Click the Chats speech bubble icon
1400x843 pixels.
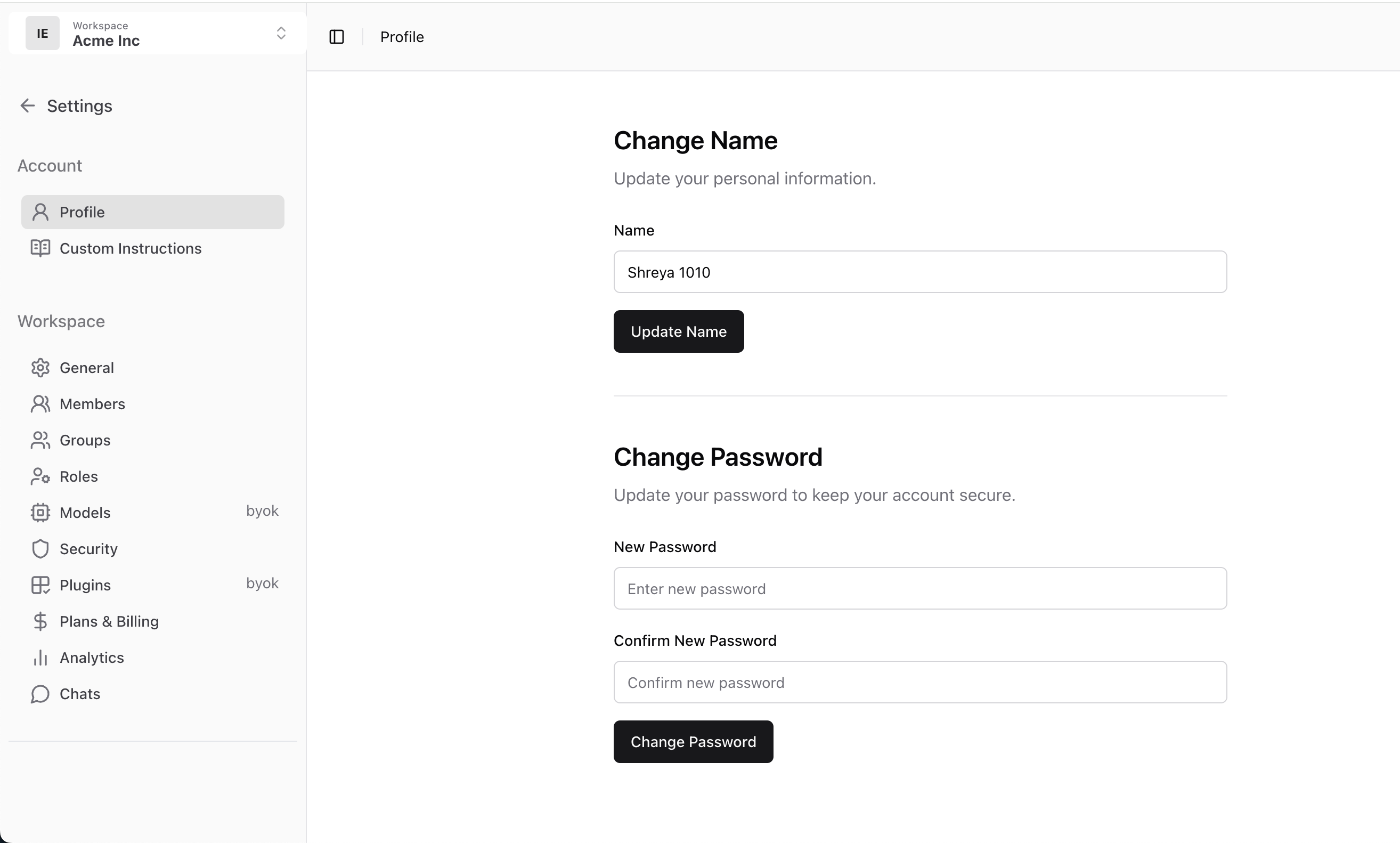[40, 694]
